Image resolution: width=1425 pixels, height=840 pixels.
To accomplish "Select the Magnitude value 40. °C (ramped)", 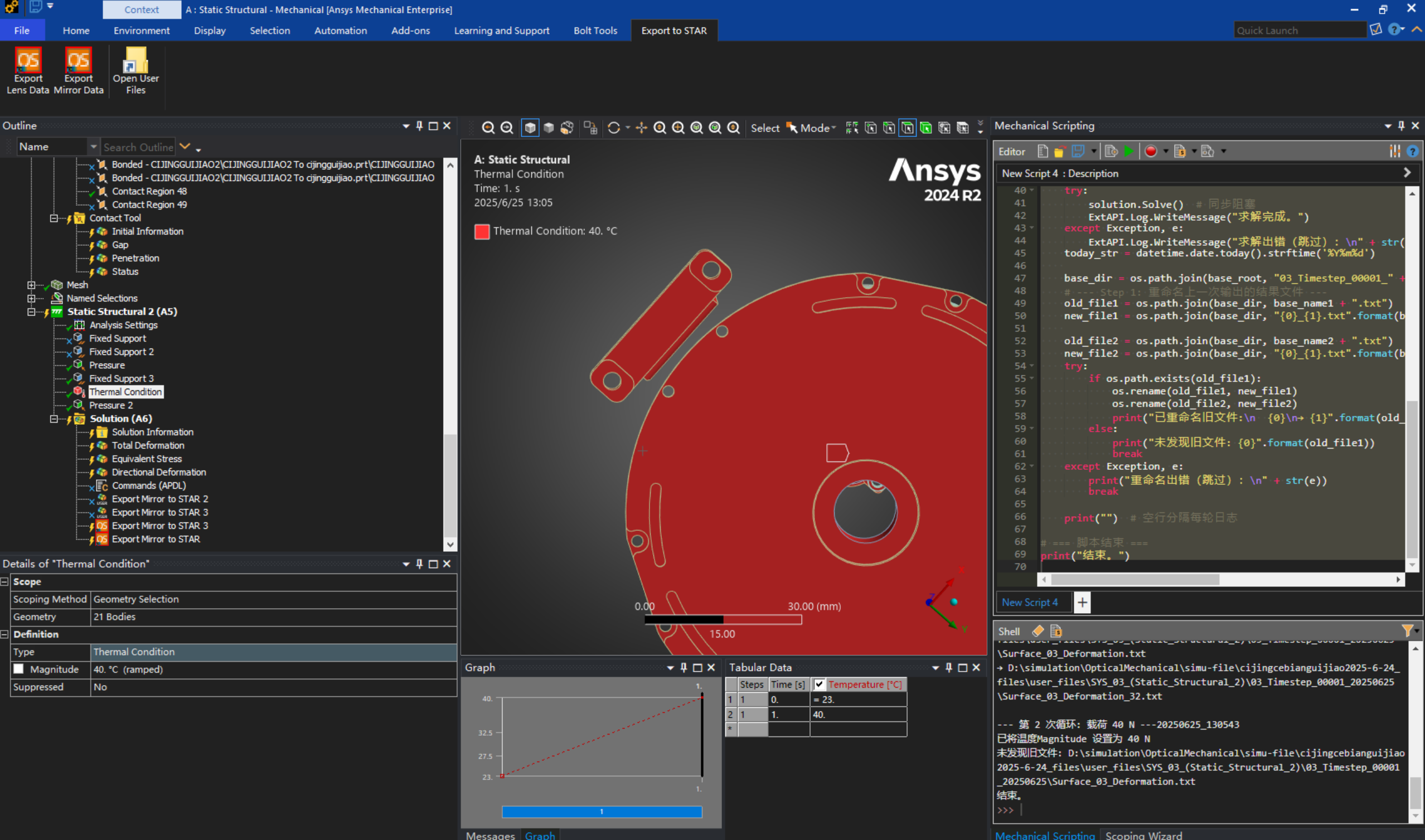I will [273, 669].
